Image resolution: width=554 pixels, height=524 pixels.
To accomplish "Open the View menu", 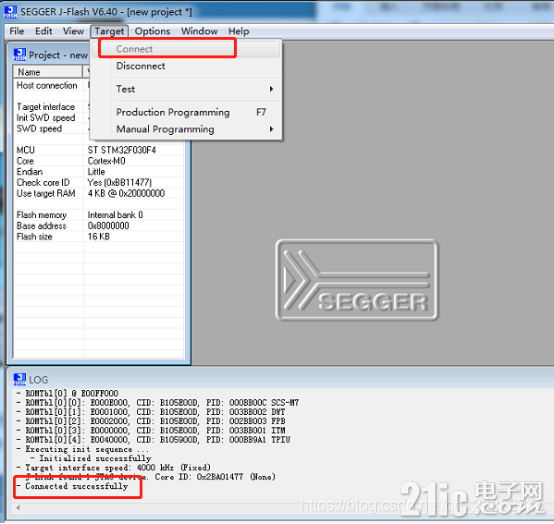I will tap(73, 31).
